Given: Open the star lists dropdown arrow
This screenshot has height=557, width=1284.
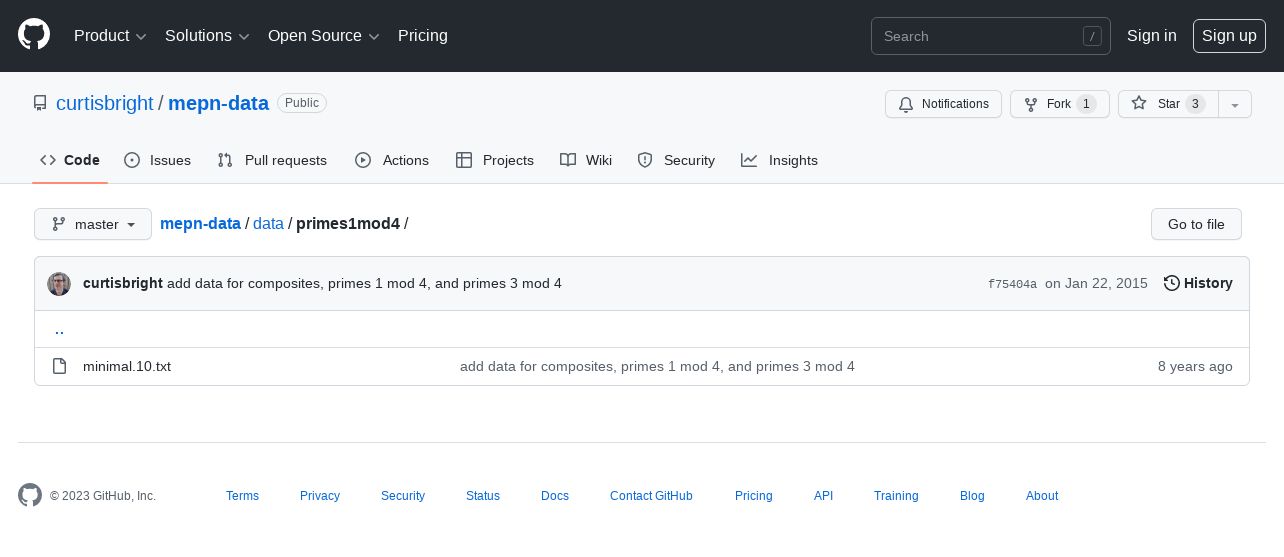Looking at the screenshot, I should click(1235, 104).
